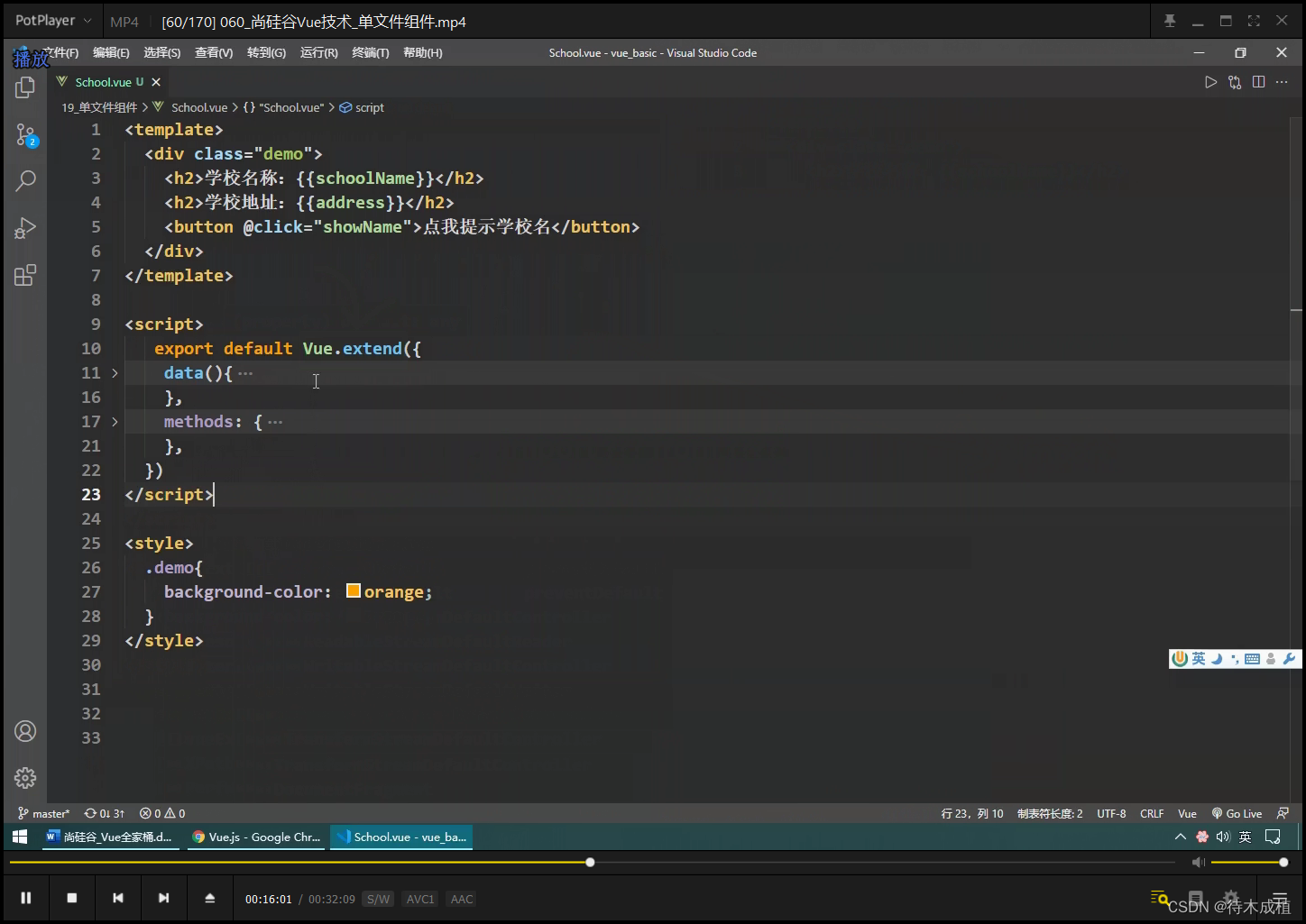The width and height of the screenshot is (1306, 924).
Task: Mute PotPlayer audio with speaker icon
Action: click(1199, 863)
